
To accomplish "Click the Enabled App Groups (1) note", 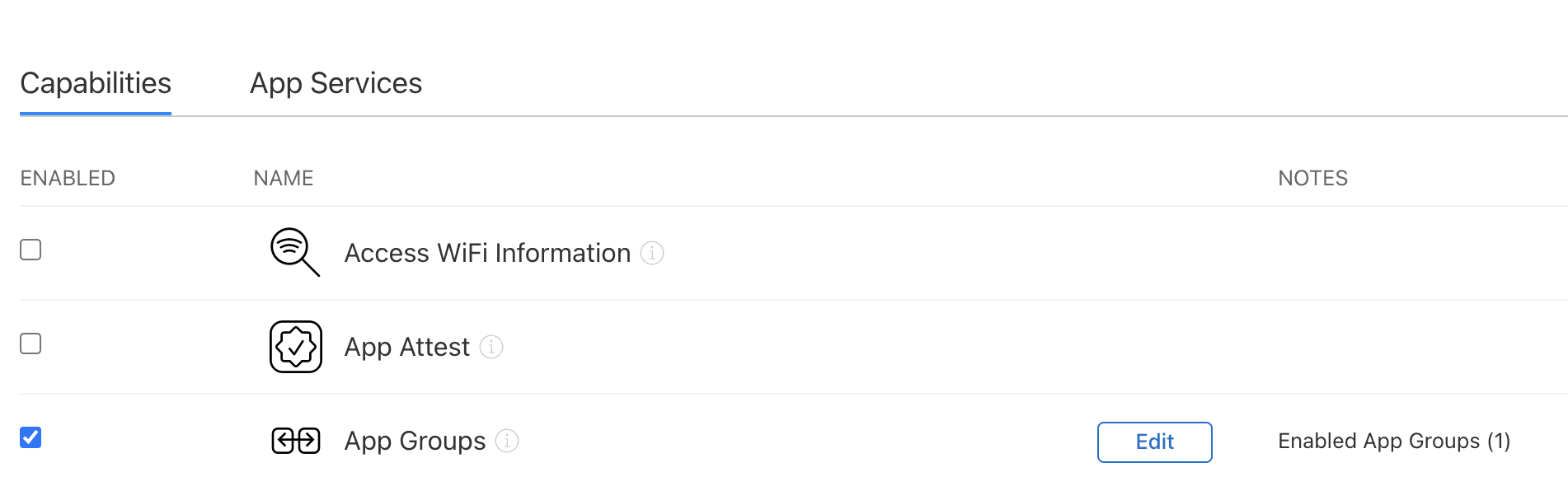I will pos(1394,441).
